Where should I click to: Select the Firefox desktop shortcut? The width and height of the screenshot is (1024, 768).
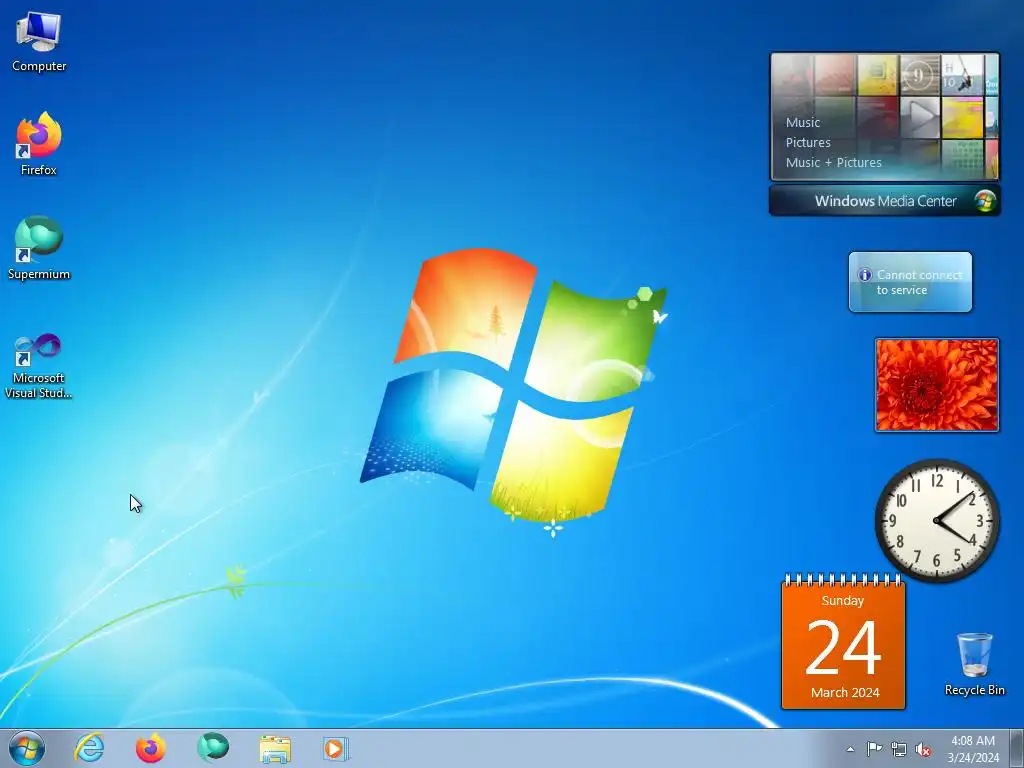(x=39, y=144)
